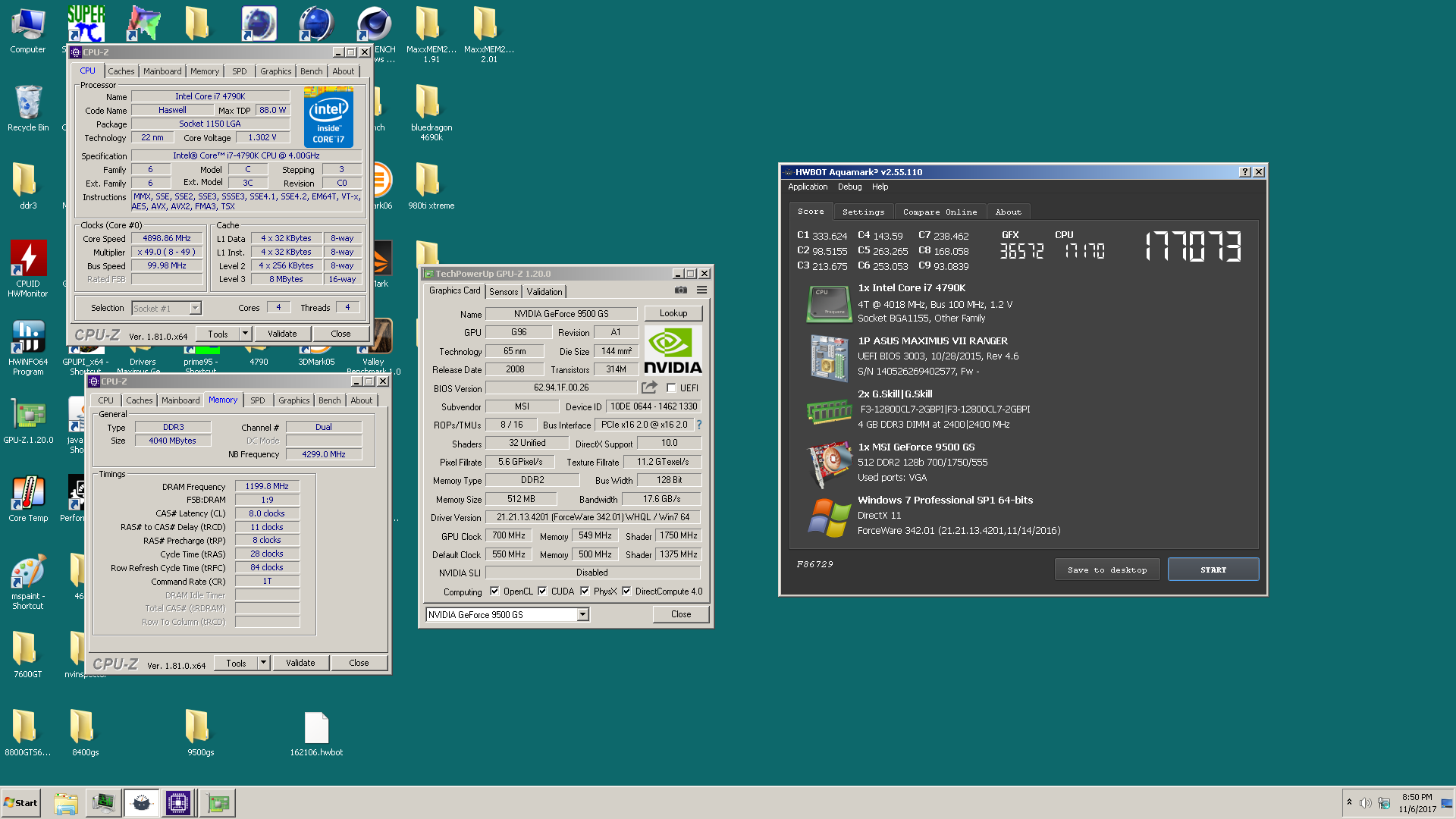Open Tools dropdown arrow in Memory tab window
Image resolution: width=1456 pixels, height=819 pixels.
pyautogui.click(x=263, y=663)
